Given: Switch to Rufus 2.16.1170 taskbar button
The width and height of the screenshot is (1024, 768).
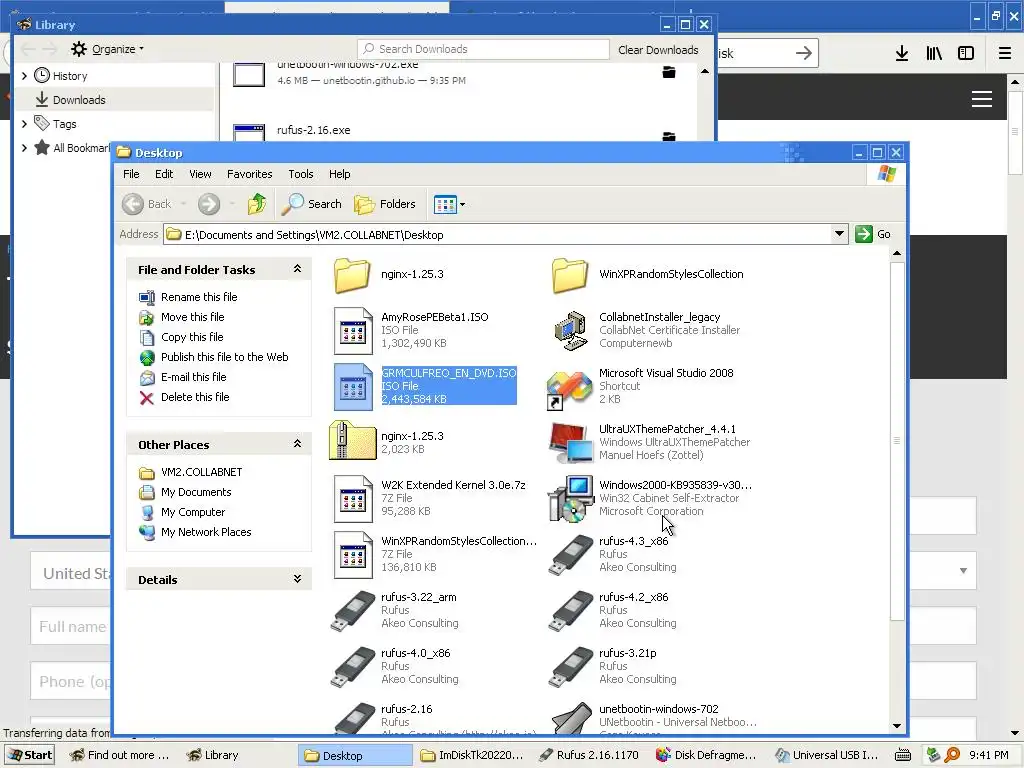Looking at the screenshot, I should tap(588, 755).
